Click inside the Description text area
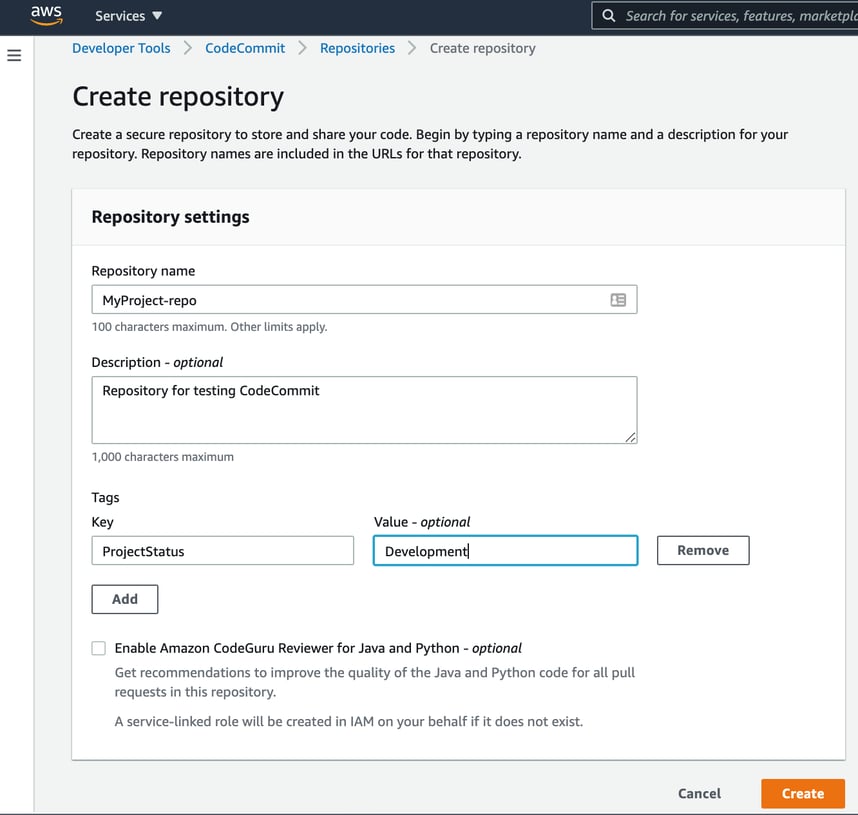The width and height of the screenshot is (858, 815). pyautogui.click(x=364, y=409)
